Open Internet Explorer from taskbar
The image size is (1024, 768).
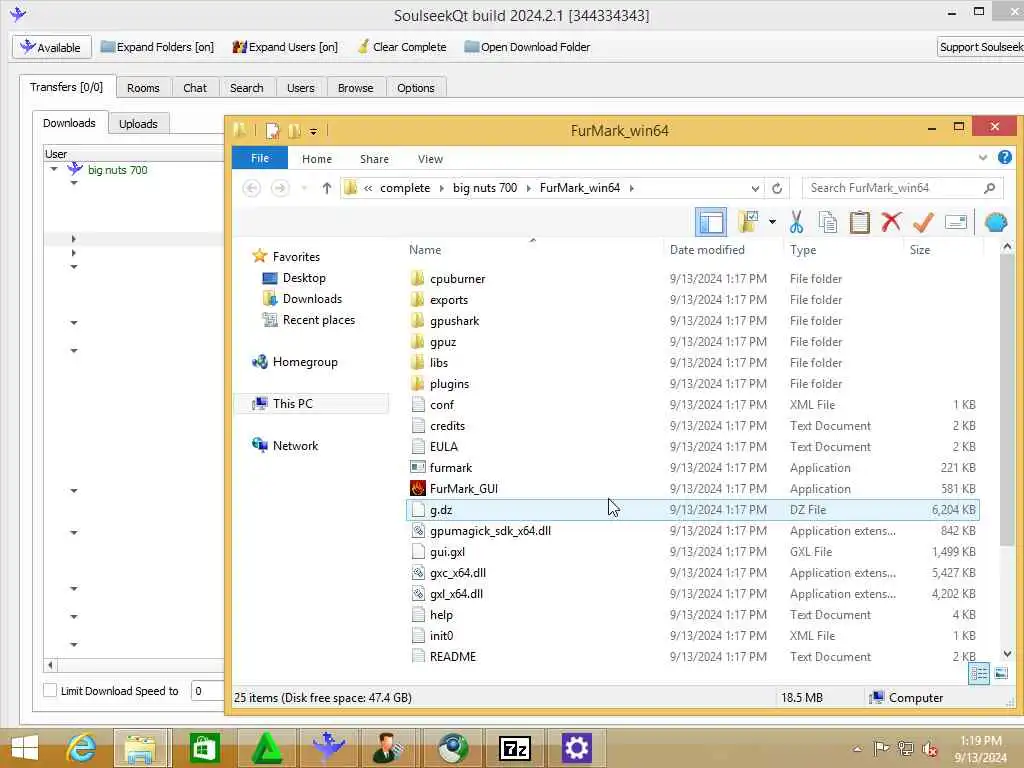pyautogui.click(x=82, y=748)
